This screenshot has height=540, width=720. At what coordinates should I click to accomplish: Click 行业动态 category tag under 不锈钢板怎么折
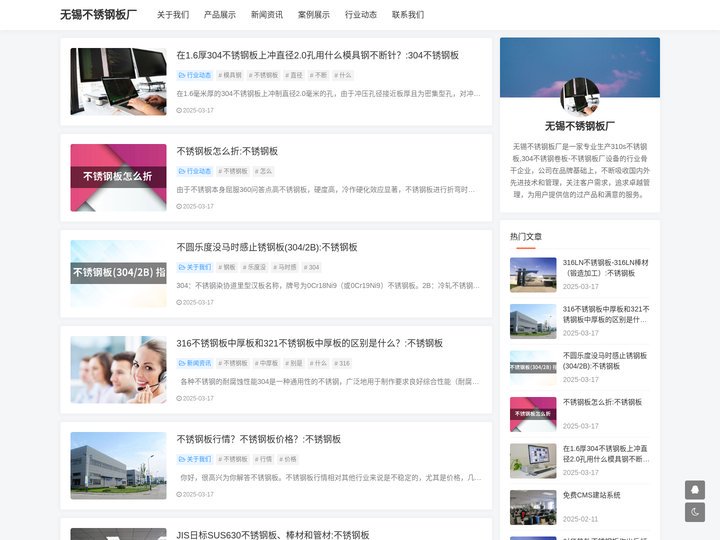(x=195, y=171)
